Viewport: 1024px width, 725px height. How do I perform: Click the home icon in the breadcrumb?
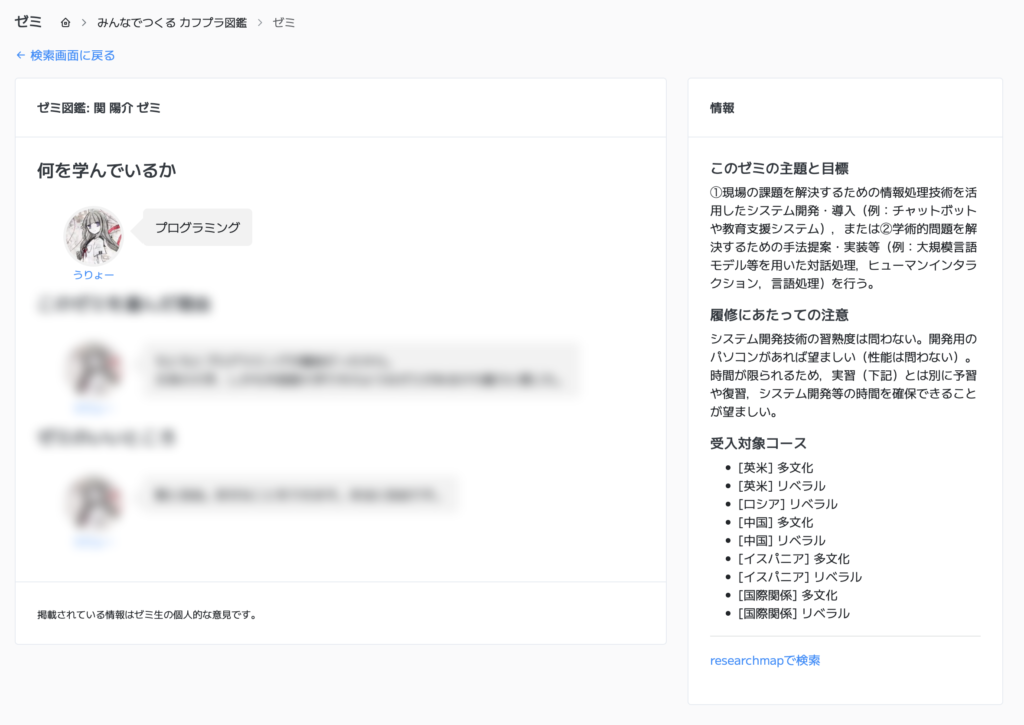[x=65, y=22]
